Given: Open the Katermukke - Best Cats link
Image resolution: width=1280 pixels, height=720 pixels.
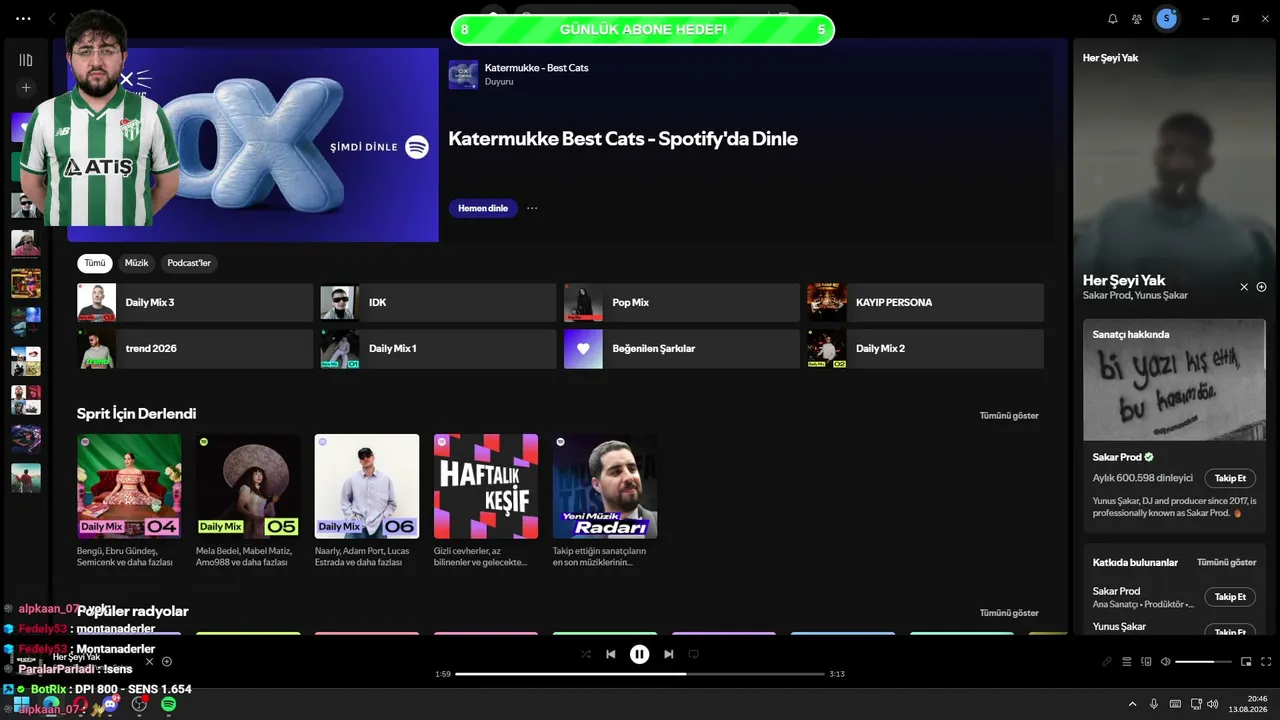Looking at the screenshot, I should tap(536, 68).
